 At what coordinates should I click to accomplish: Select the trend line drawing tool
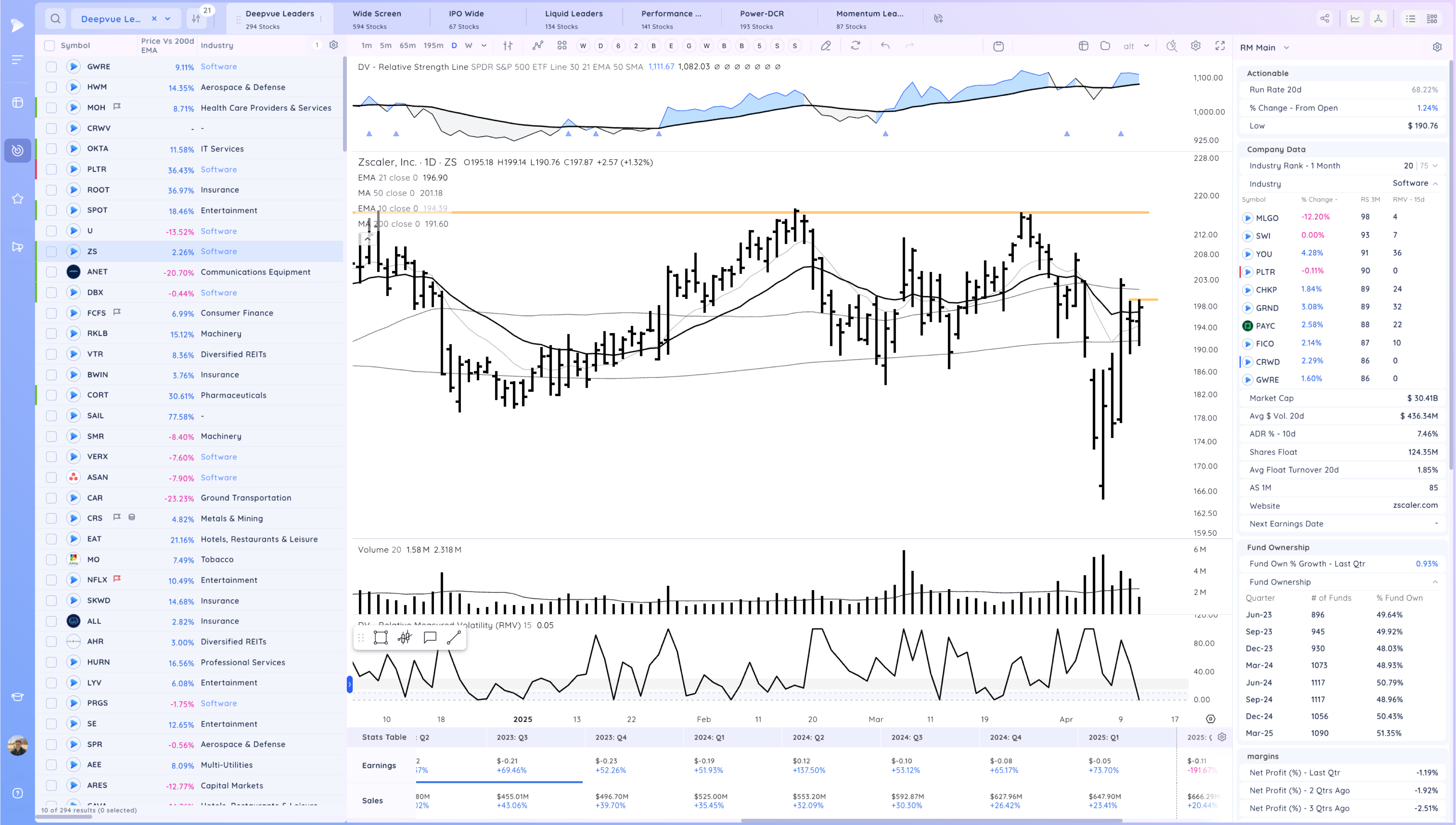454,638
